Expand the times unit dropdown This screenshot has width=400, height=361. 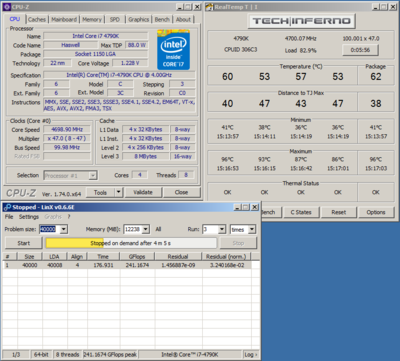coord(252,229)
